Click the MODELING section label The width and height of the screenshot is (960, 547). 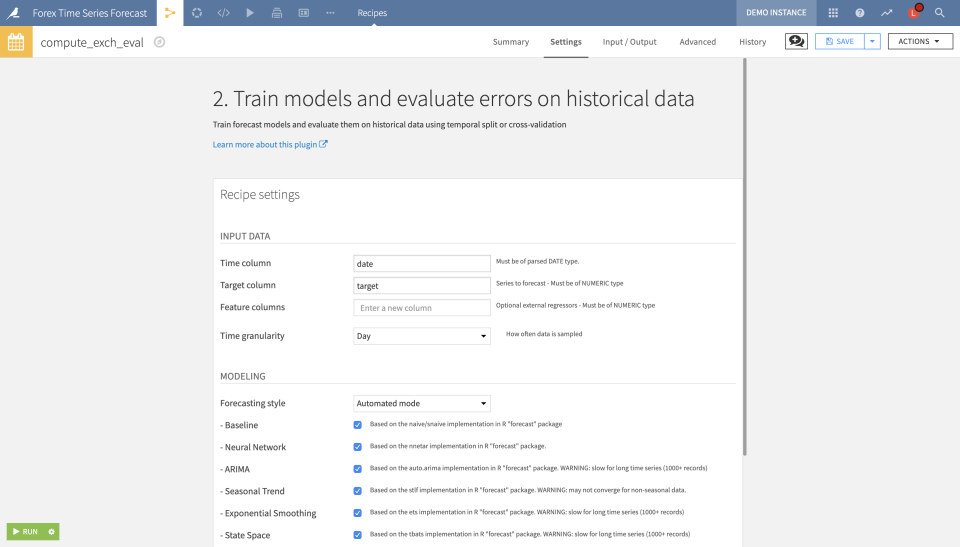(242, 376)
